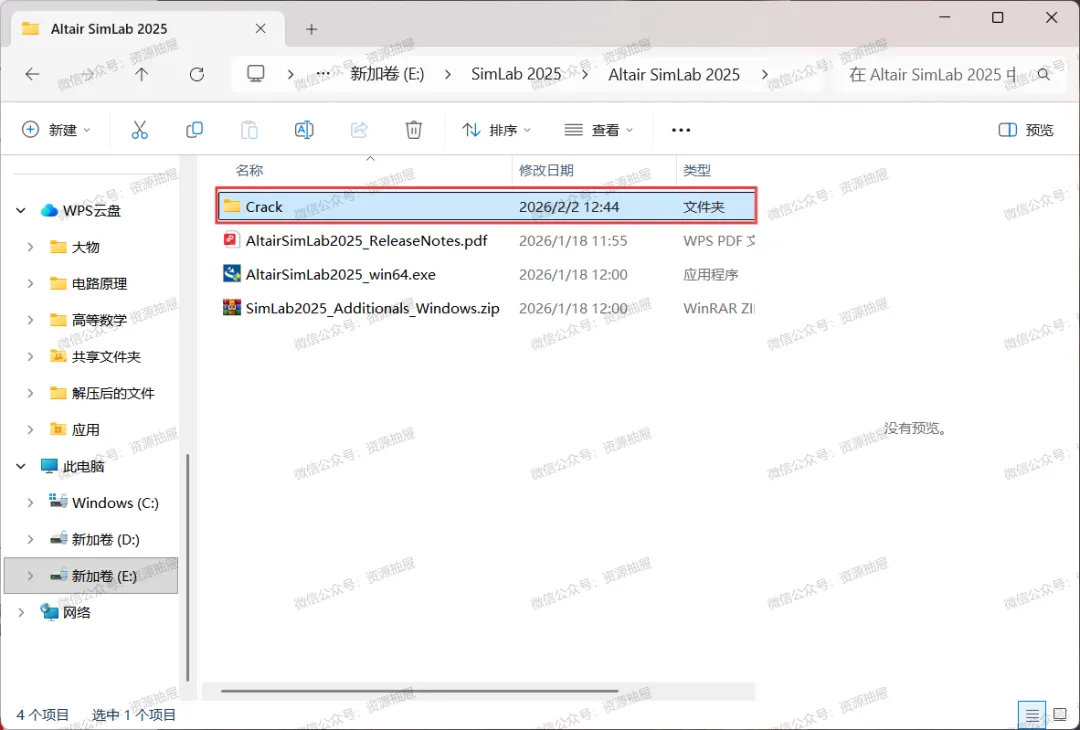
Task: Expand the 网络 tree node
Action: pyautogui.click(x=21, y=612)
